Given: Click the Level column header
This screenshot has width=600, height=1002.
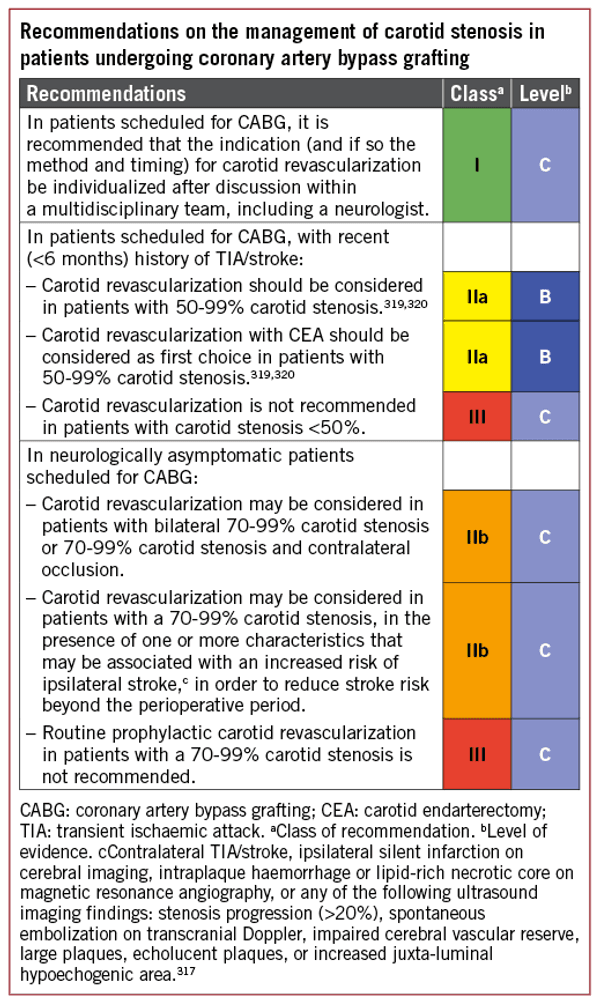Looking at the screenshot, I should pyautogui.click(x=545, y=93).
